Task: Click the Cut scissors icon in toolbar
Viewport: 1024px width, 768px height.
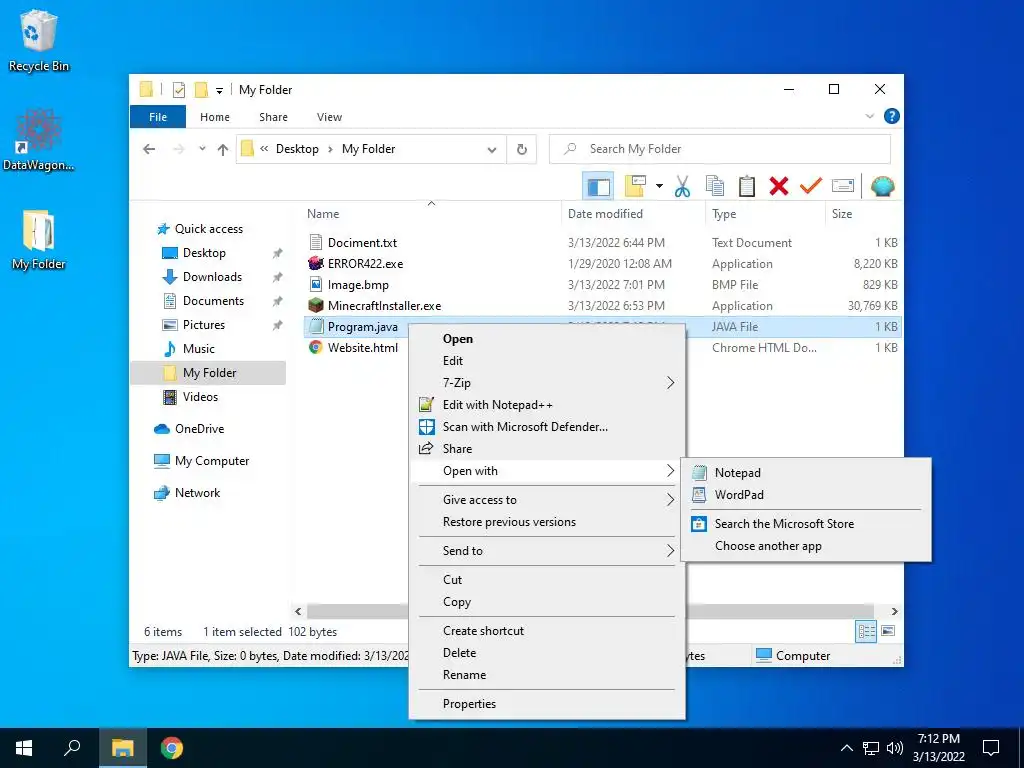Action: (682, 186)
